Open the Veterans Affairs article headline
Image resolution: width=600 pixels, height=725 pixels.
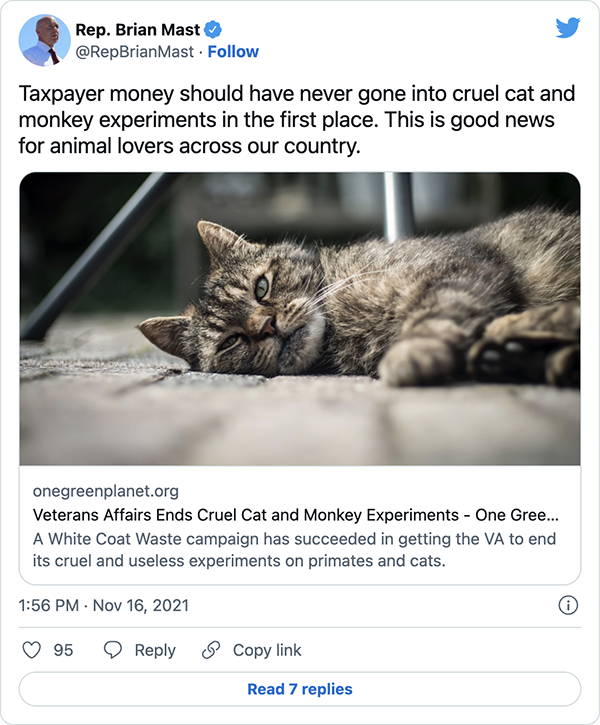tap(296, 516)
